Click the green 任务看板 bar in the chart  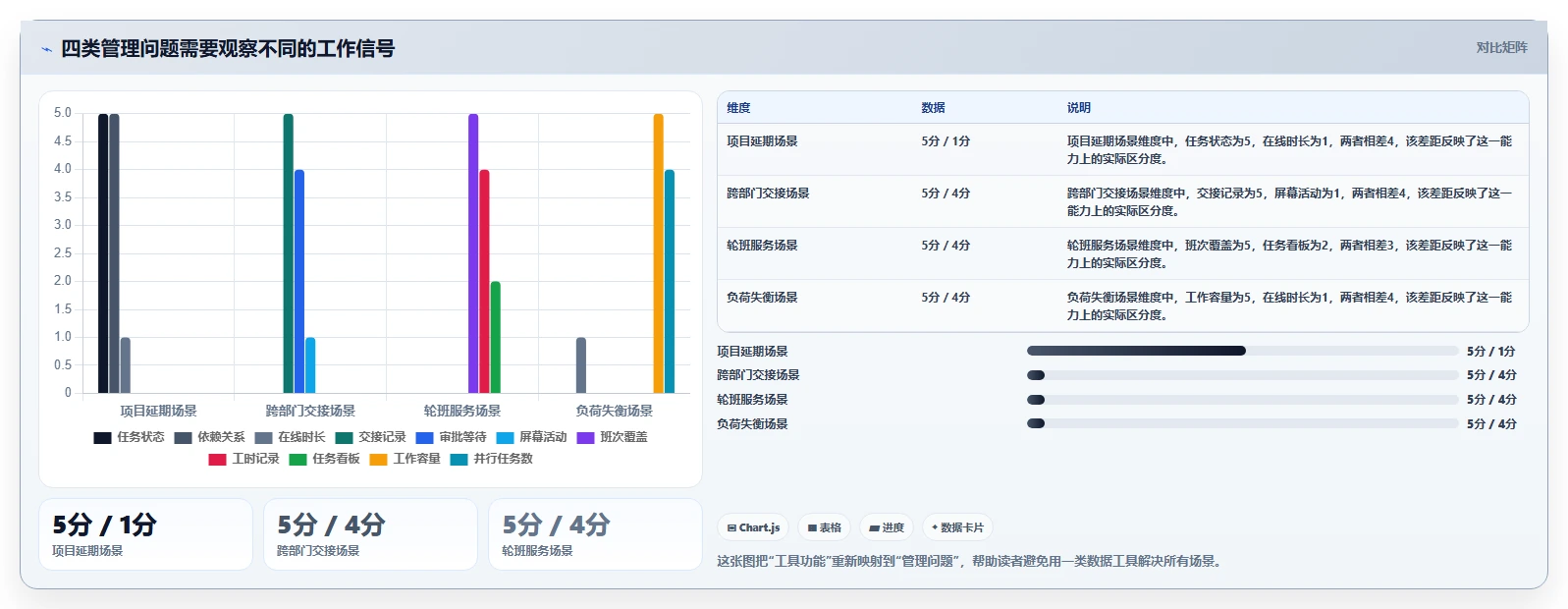[x=496, y=337]
